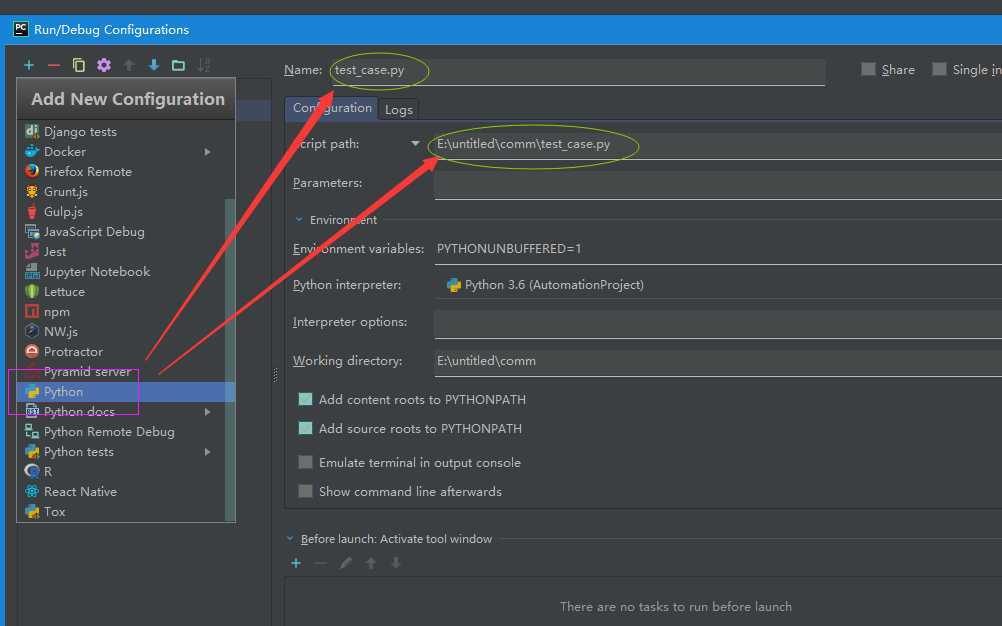Move before-launch task down
The width and height of the screenshot is (1002, 626).
click(396, 563)
